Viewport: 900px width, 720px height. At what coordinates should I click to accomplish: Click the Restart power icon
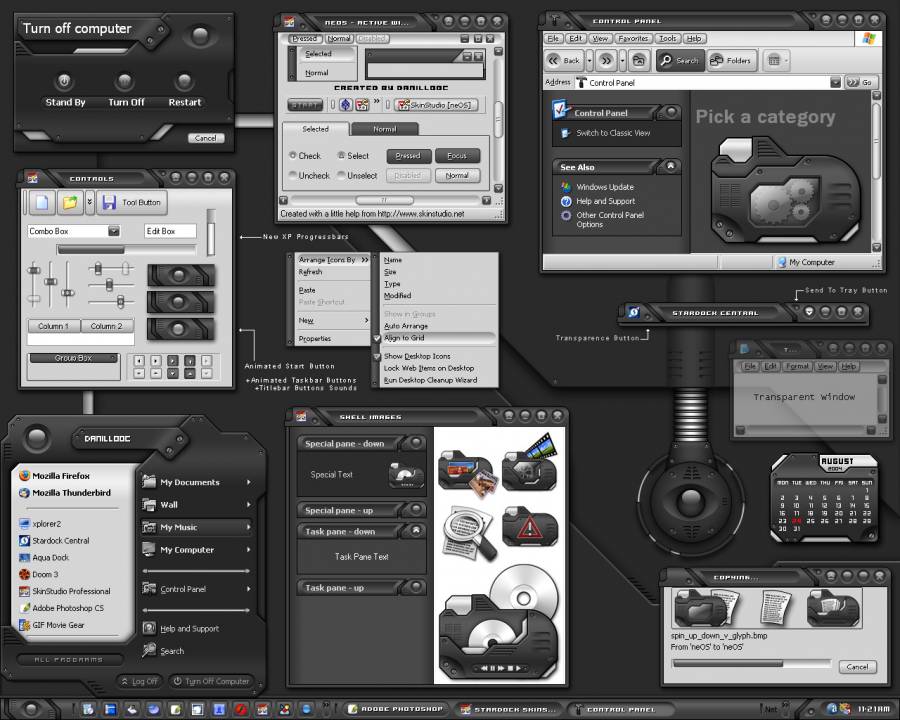coord(184,82)
